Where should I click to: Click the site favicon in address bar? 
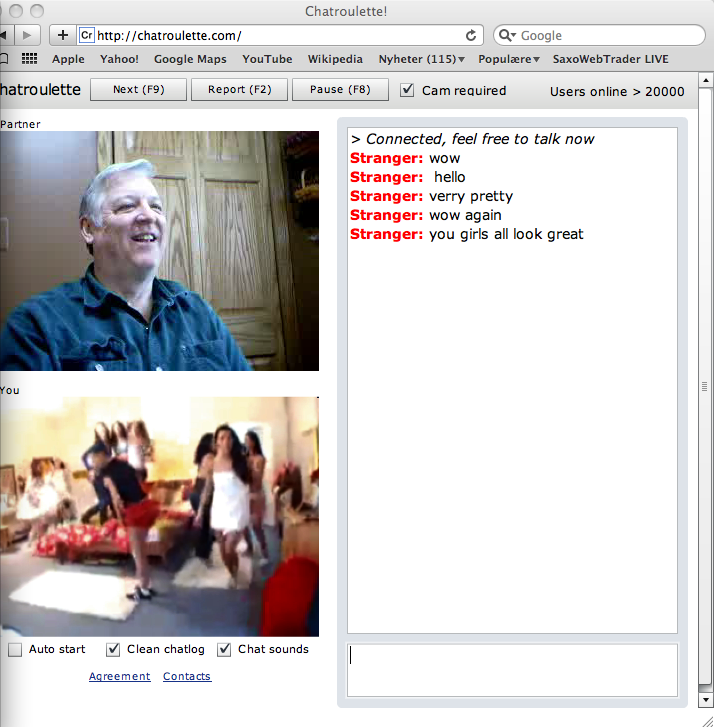pos(87,35)
